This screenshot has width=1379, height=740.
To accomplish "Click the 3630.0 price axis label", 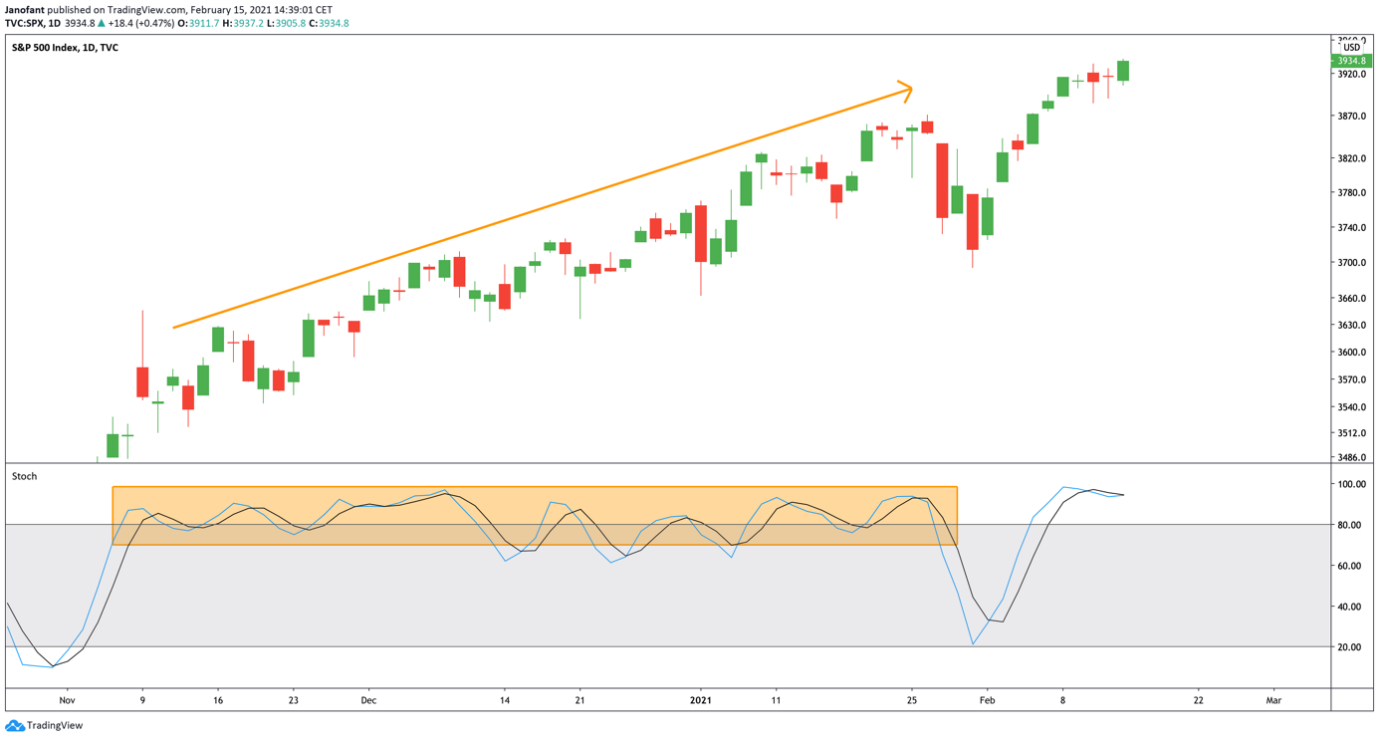I will pyautogui.click(x=1351, y=326).
